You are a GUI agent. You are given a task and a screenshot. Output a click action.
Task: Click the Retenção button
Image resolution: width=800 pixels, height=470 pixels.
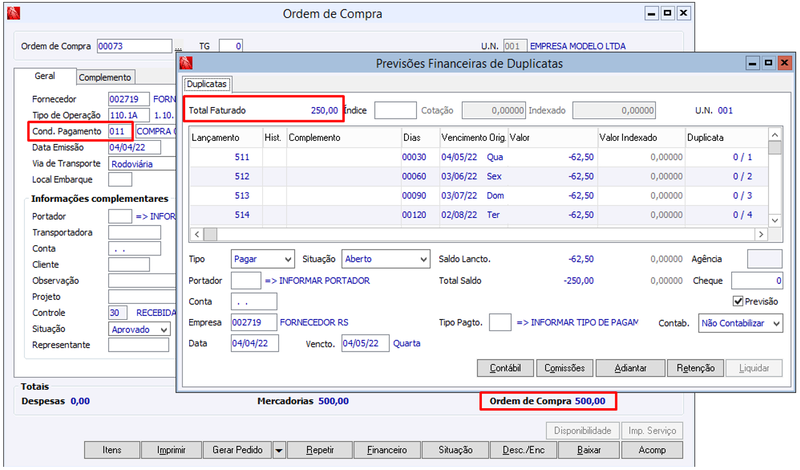[695, 368]
